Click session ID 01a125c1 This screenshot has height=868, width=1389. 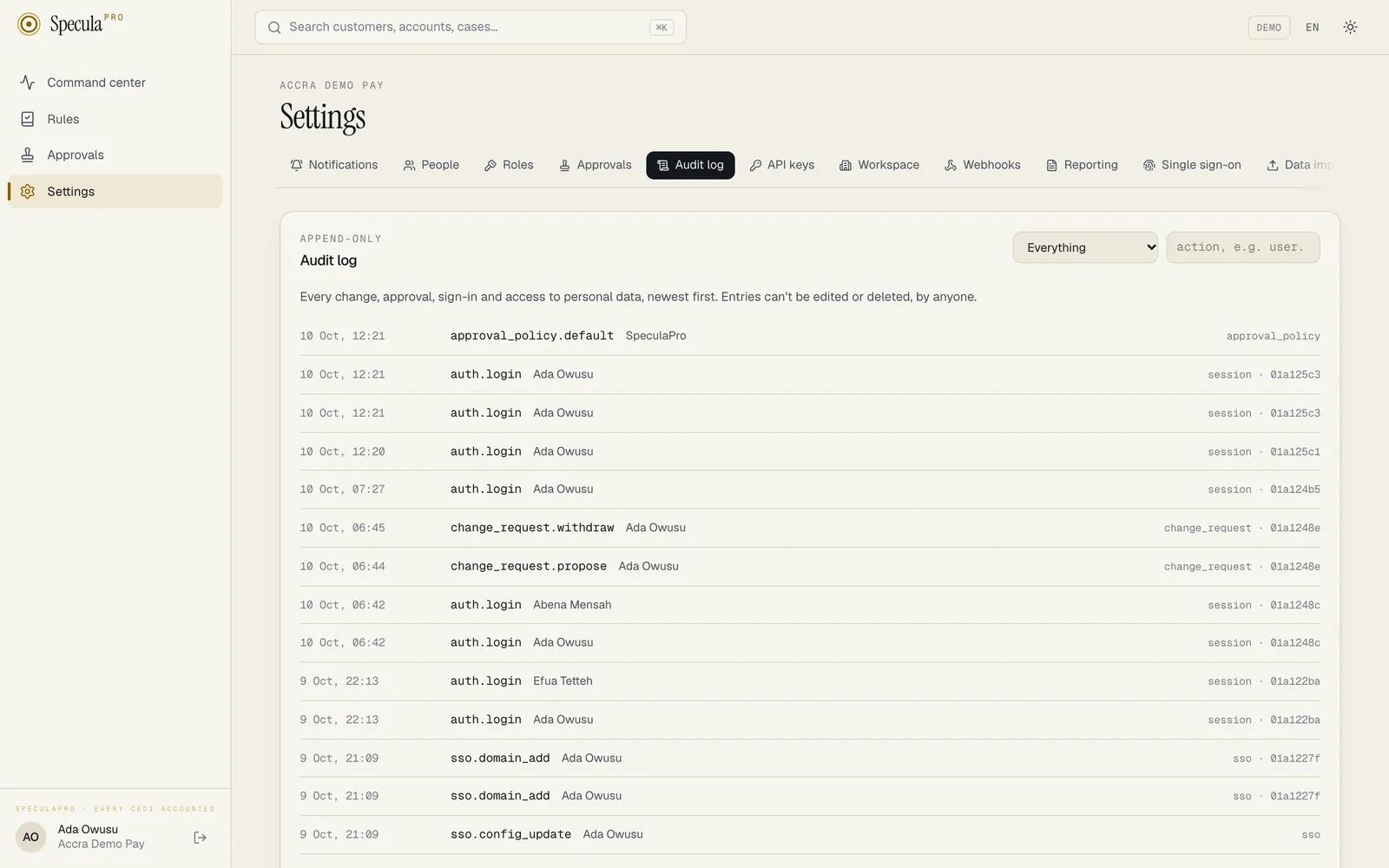(x=1295, y=451)
